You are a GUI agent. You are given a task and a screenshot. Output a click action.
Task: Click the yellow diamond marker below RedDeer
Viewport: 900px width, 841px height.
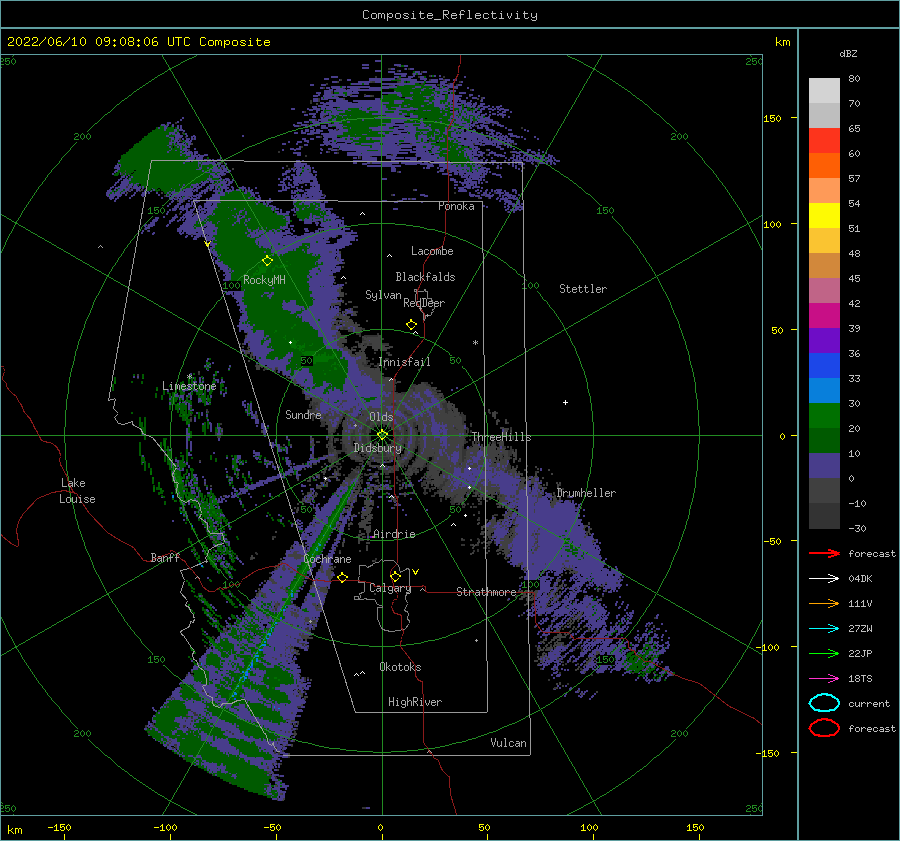click(x=412, y=325)
